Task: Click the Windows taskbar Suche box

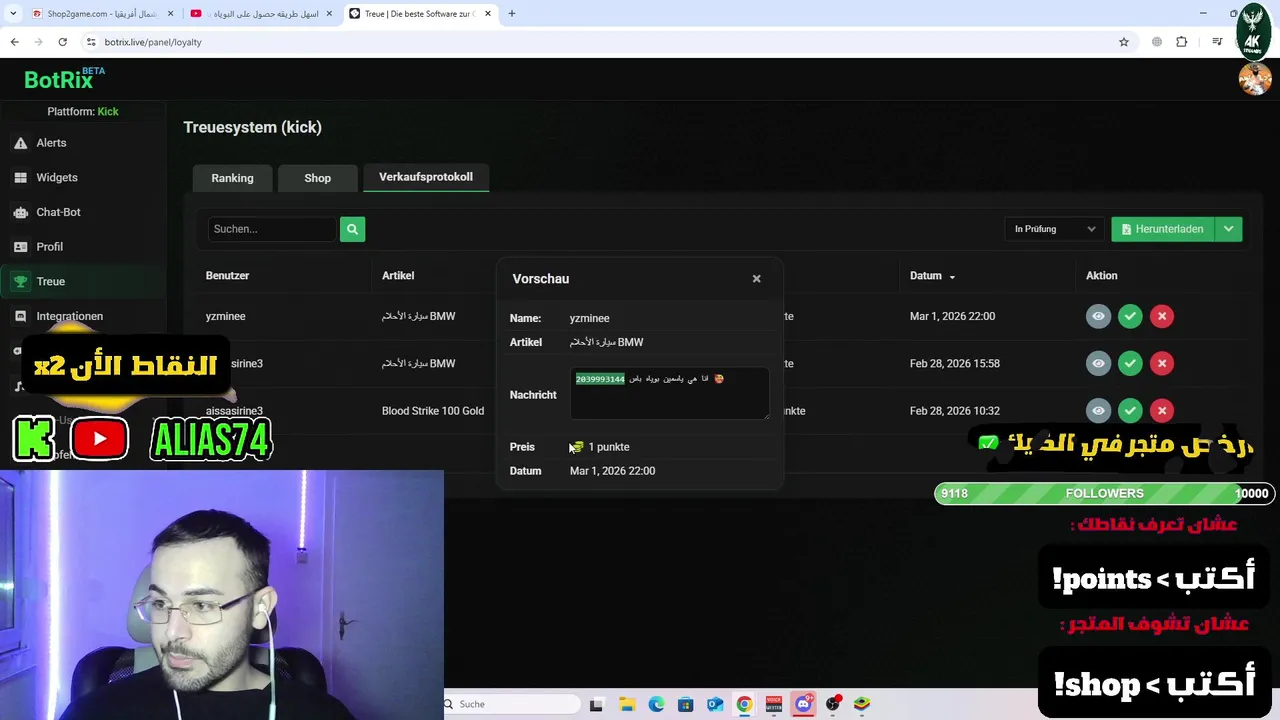Action: coord(510,704)
